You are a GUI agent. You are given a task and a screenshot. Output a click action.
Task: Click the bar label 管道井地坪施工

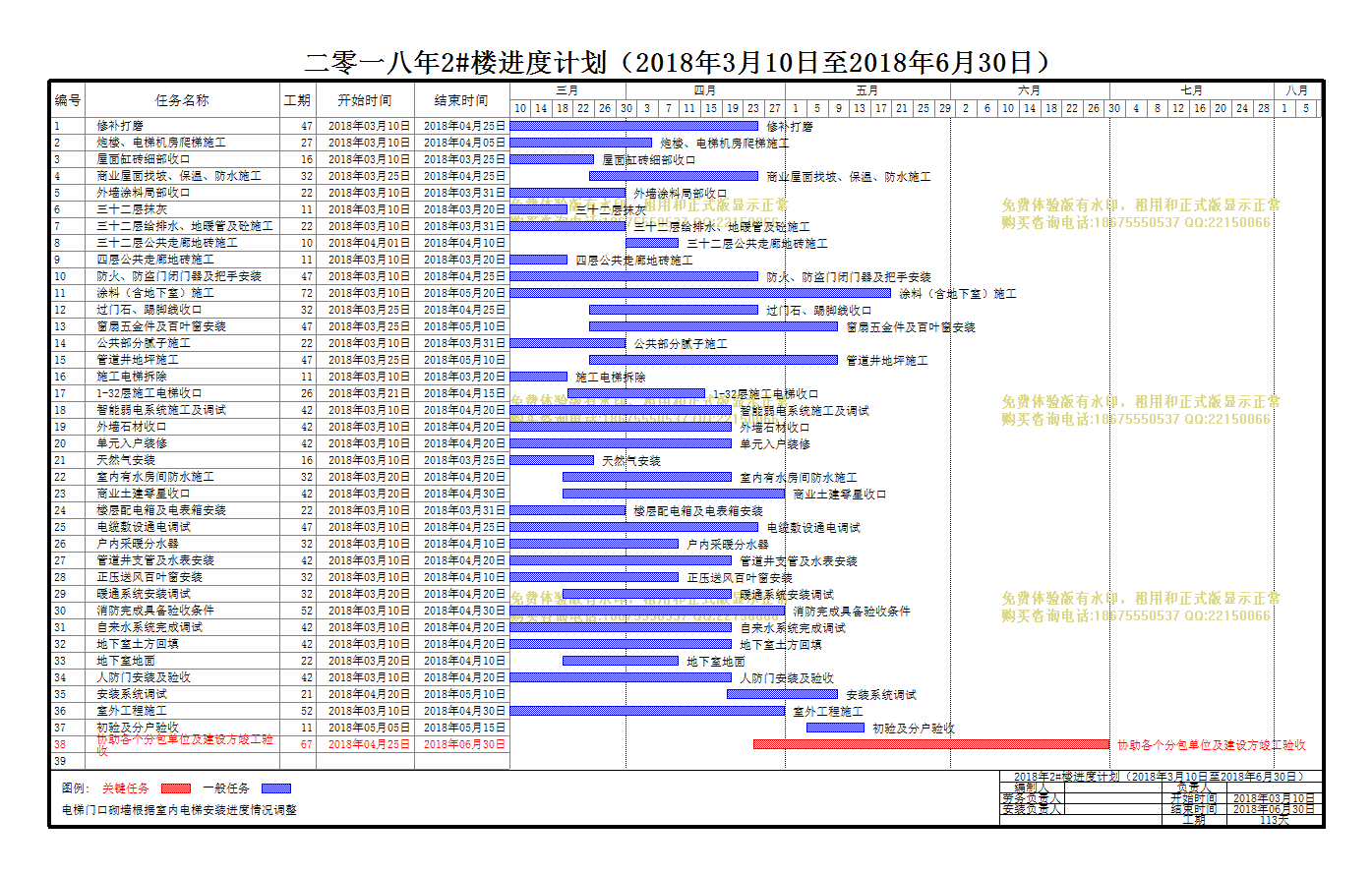pos(887,360)
